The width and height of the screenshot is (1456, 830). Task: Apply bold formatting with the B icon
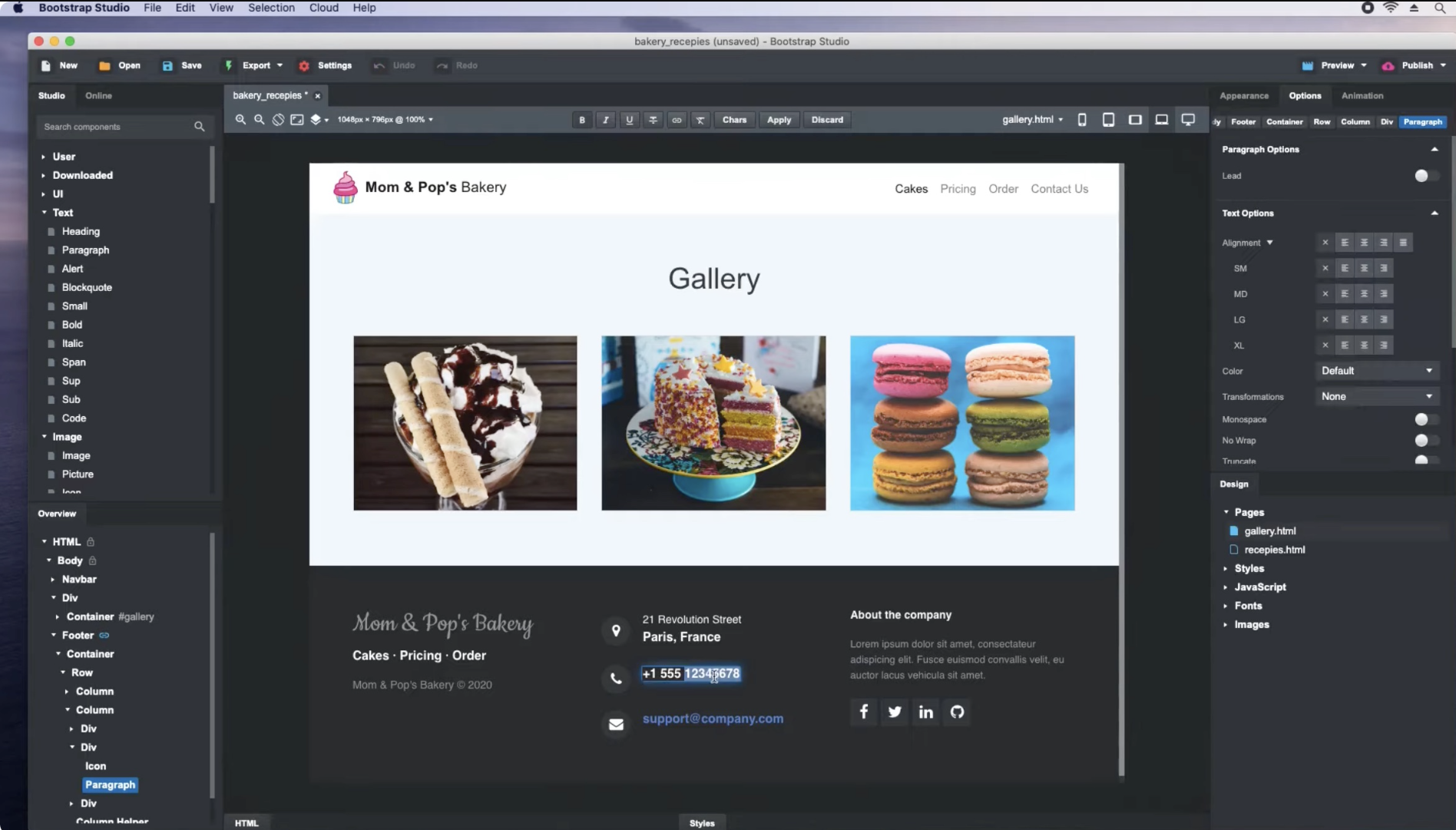582,120
